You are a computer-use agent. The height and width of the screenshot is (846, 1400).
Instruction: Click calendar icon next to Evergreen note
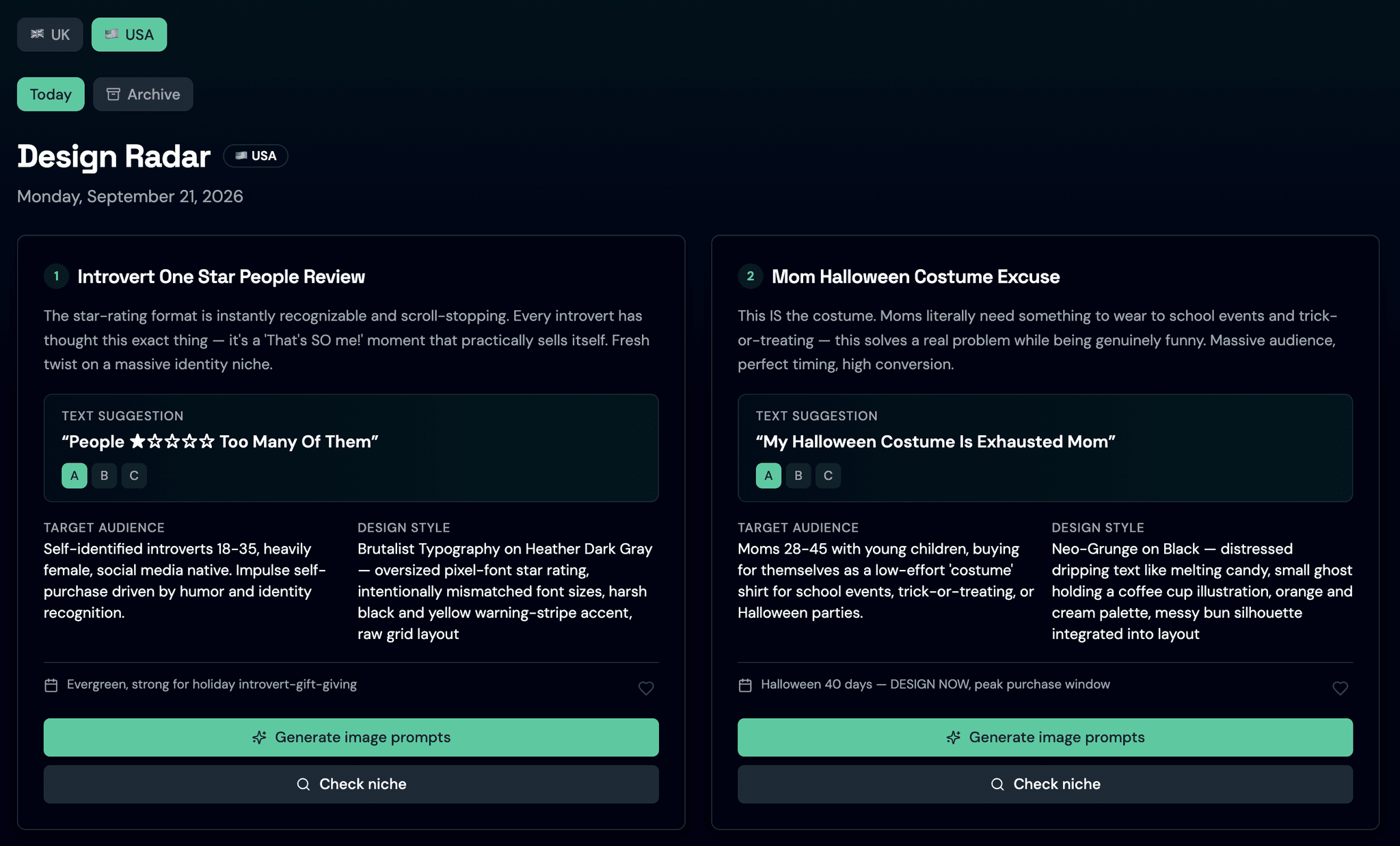coord(51,685)
